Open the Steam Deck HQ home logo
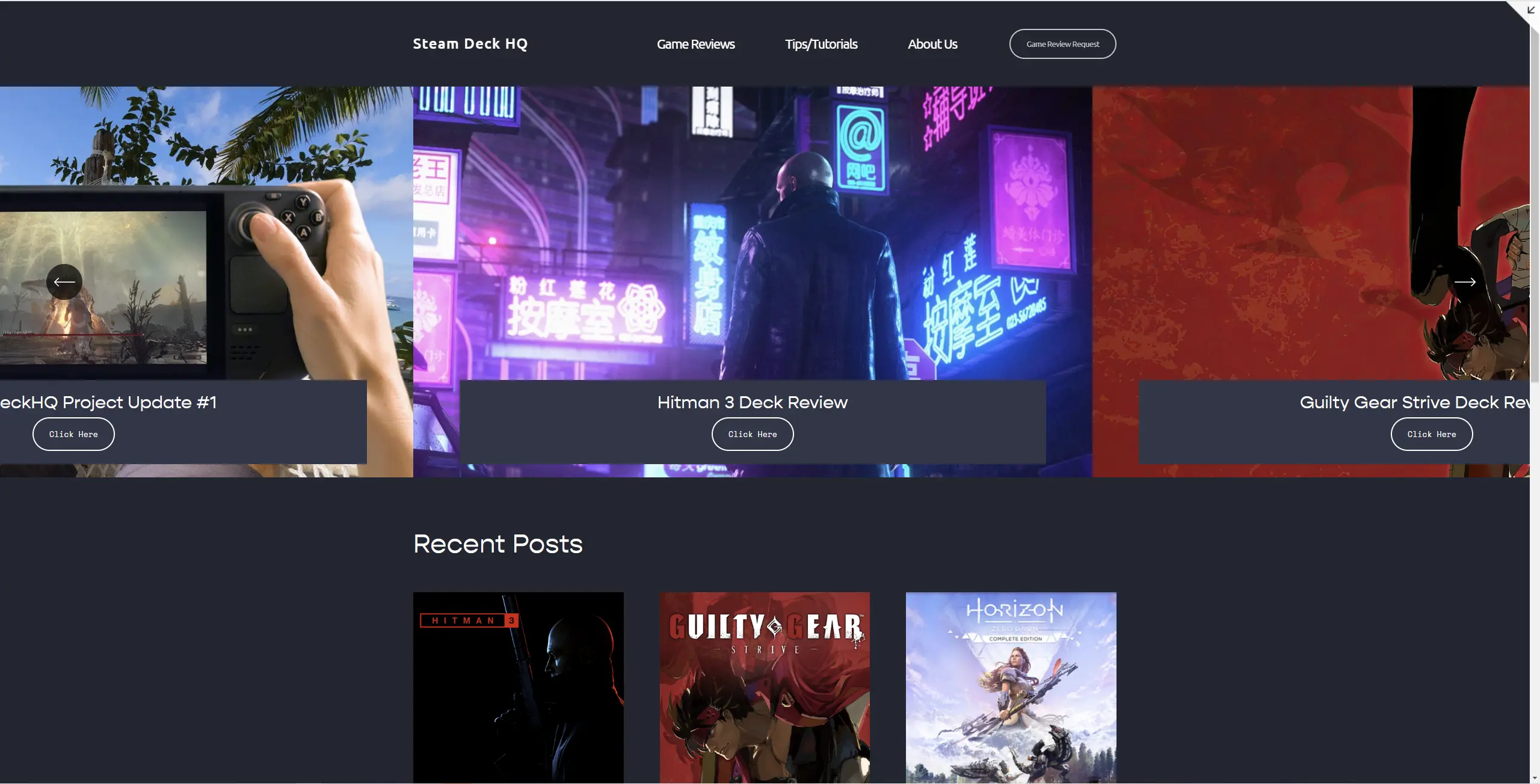1540x784 pixels. pos(470,44)
